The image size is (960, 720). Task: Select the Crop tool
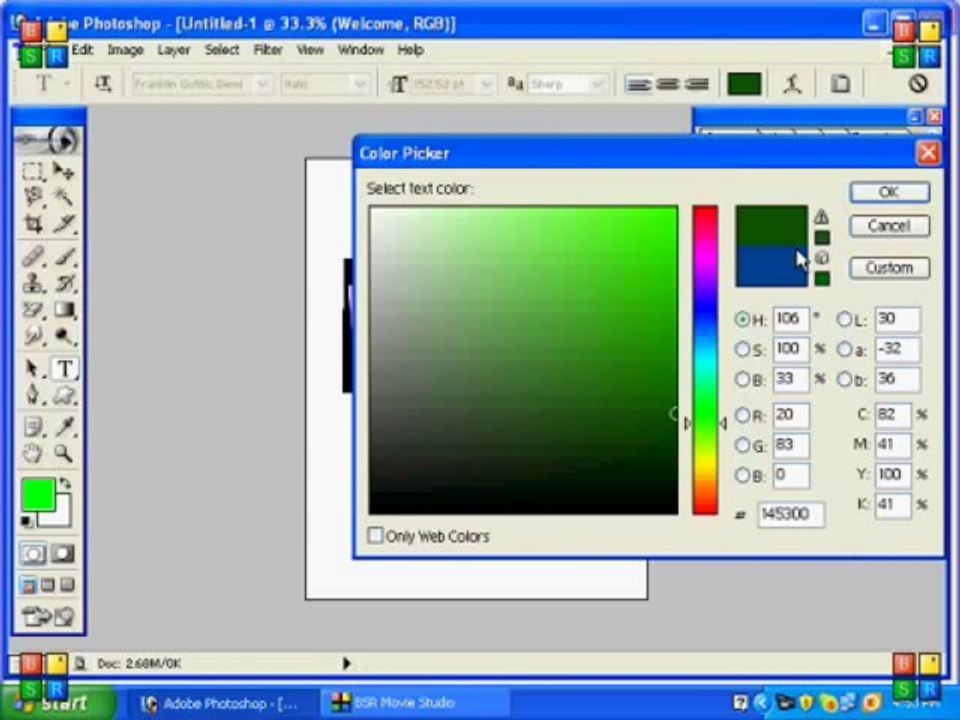pos(33,224)
